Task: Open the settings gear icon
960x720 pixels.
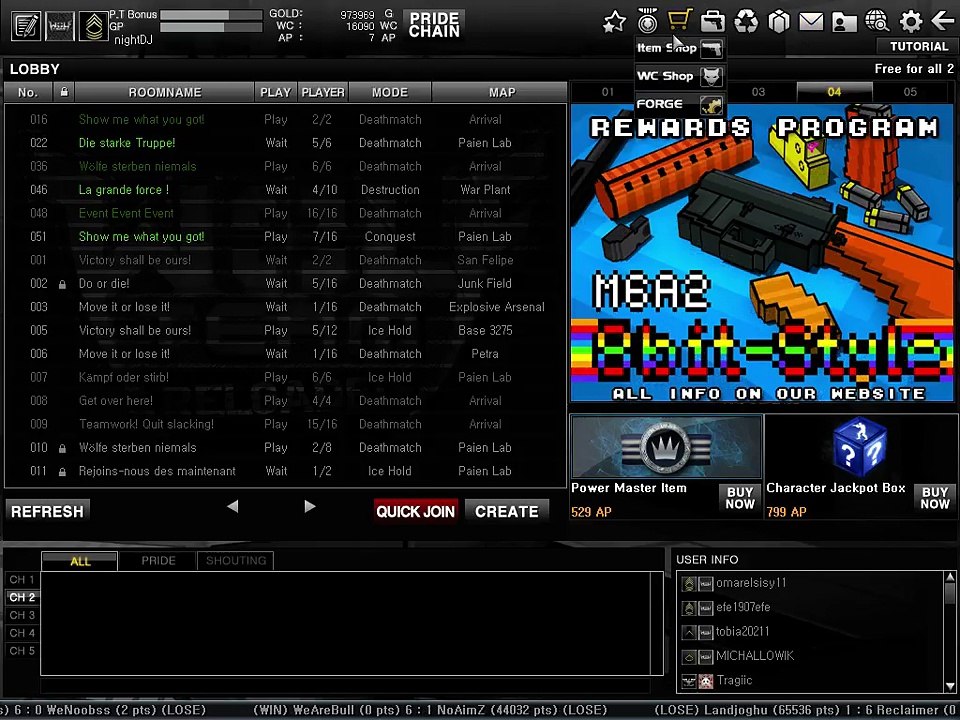Action: pos(910,21)
